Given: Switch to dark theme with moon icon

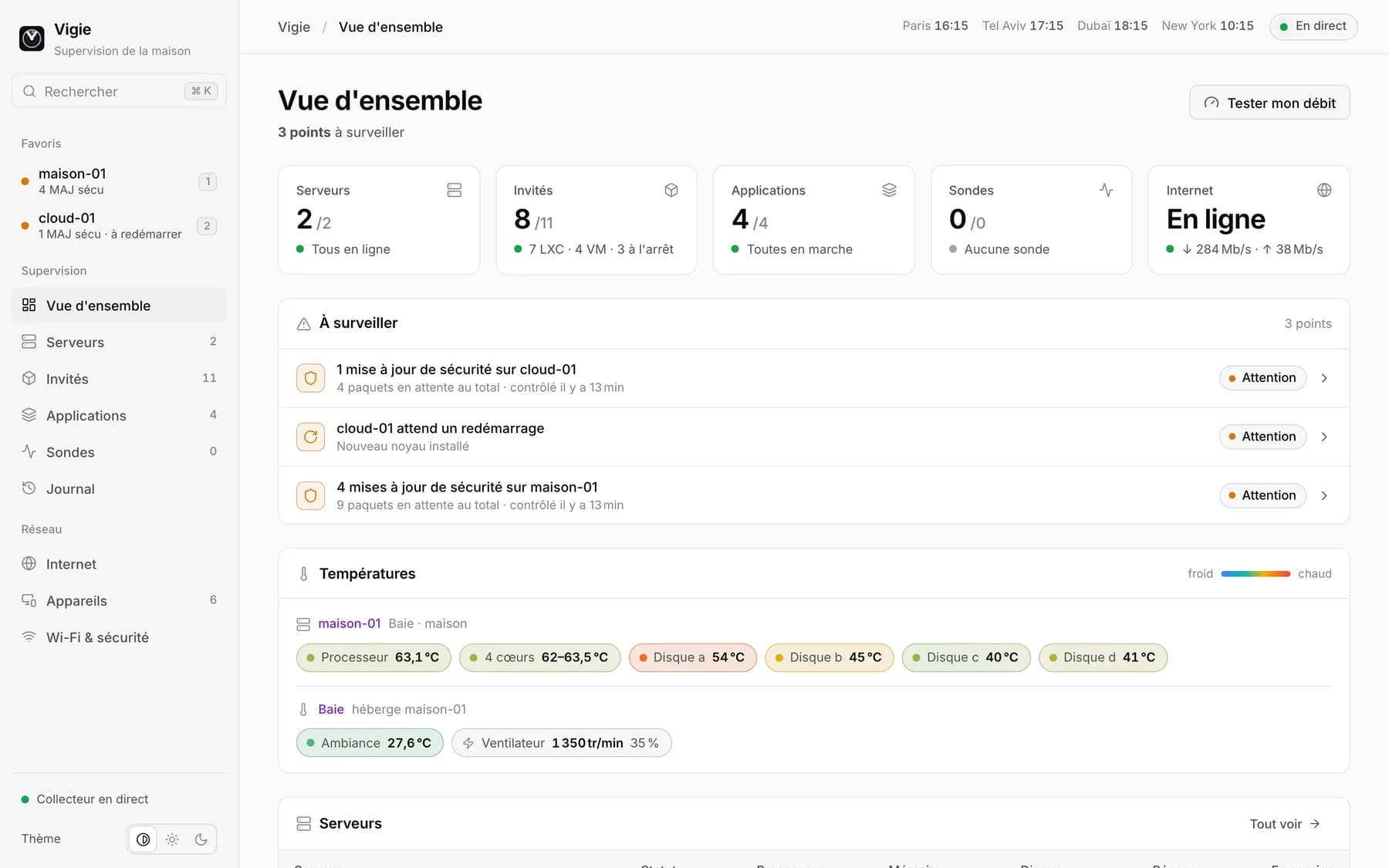Looking at the screenshot, I should (201, 839).
